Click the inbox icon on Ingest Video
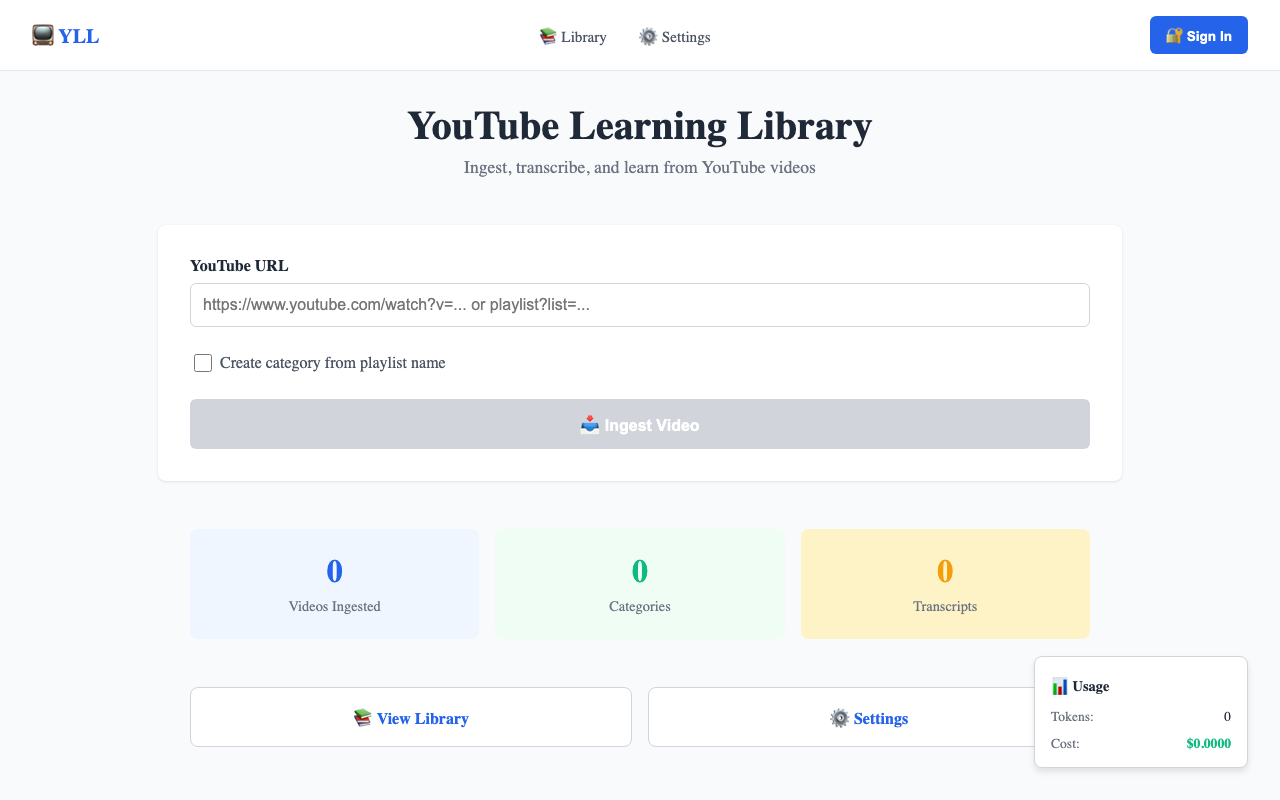Screen dimensions: 1280x800 click(x=590, y=425)
